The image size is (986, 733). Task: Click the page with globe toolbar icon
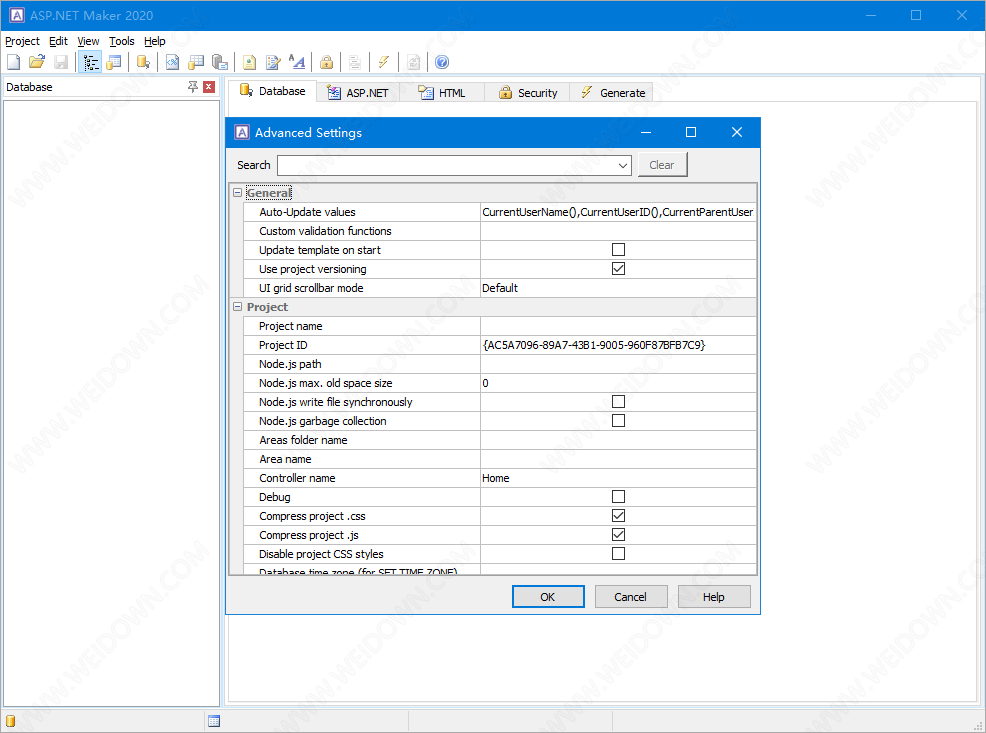click(250, 62)
